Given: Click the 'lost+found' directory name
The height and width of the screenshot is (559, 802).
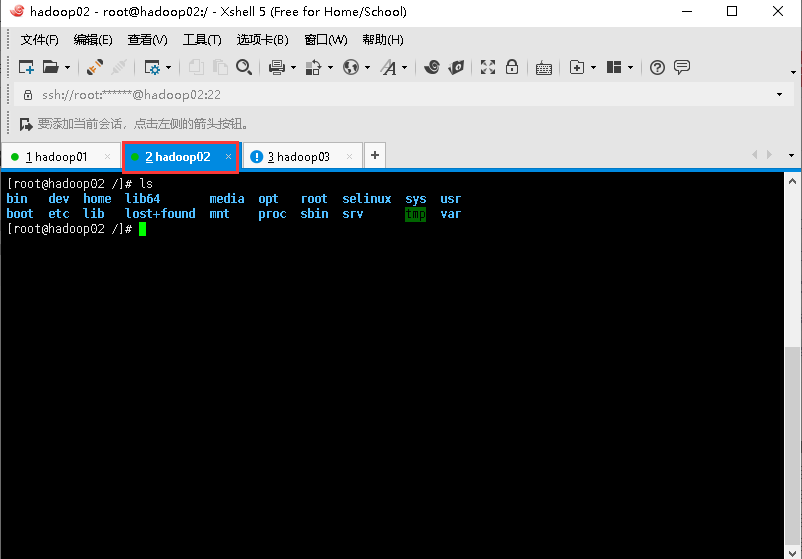Looking at the screenshot, I should point(160,214).
